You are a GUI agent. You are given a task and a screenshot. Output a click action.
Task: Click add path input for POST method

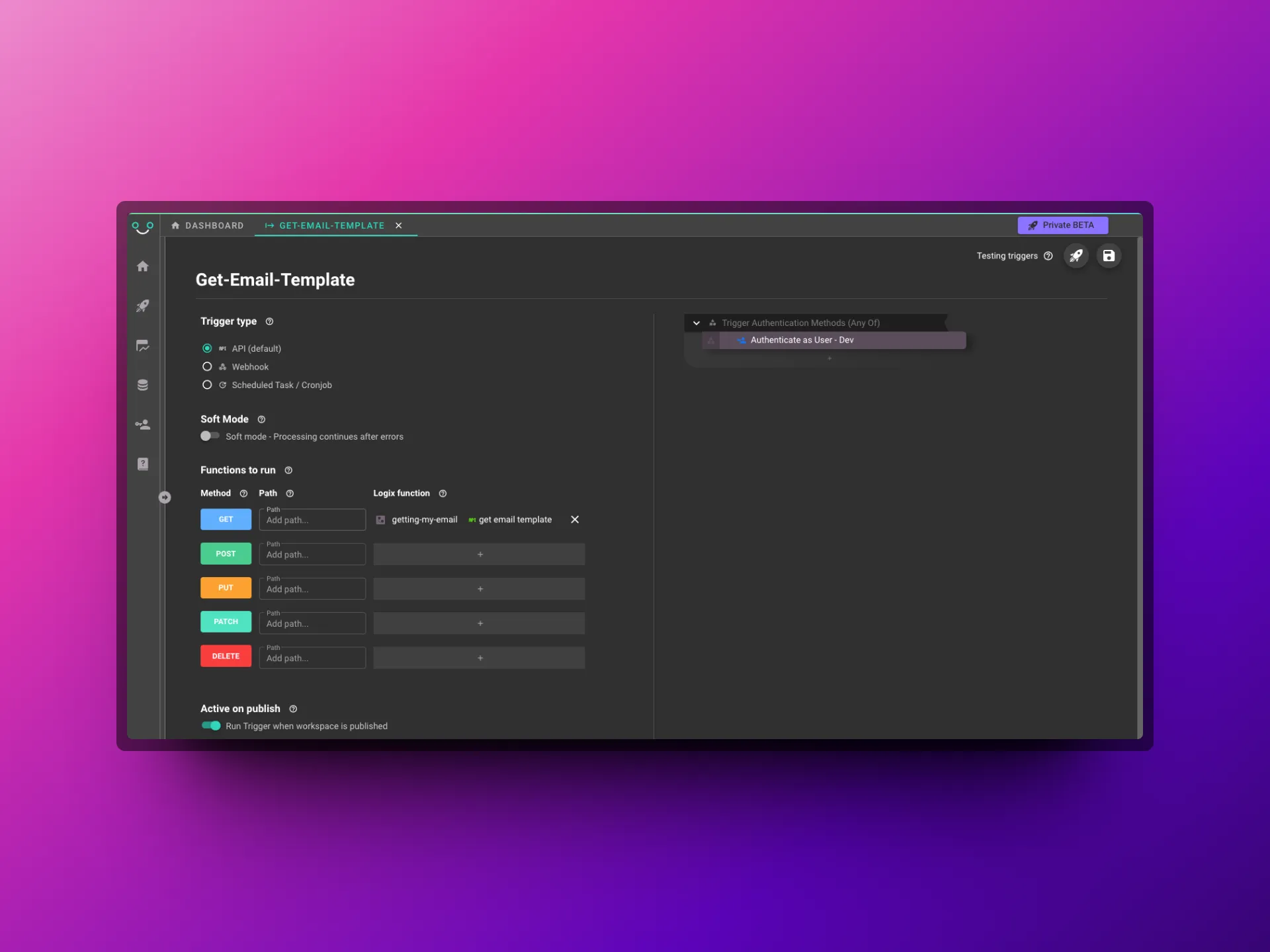[311, 554]
